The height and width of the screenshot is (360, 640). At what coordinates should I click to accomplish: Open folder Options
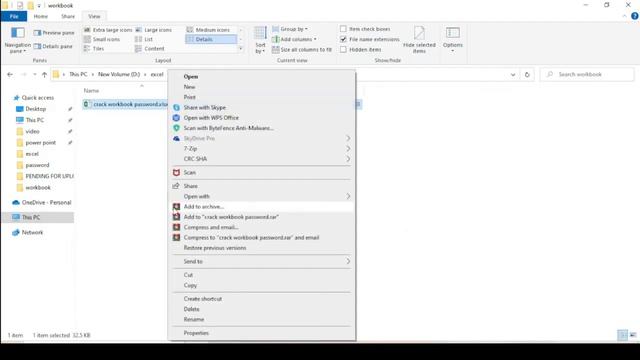[x=453, y=40]
